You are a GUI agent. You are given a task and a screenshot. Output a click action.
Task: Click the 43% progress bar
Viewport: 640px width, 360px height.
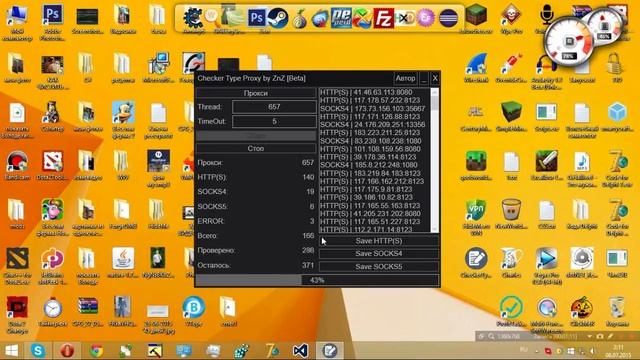click(x=318, y=280)
